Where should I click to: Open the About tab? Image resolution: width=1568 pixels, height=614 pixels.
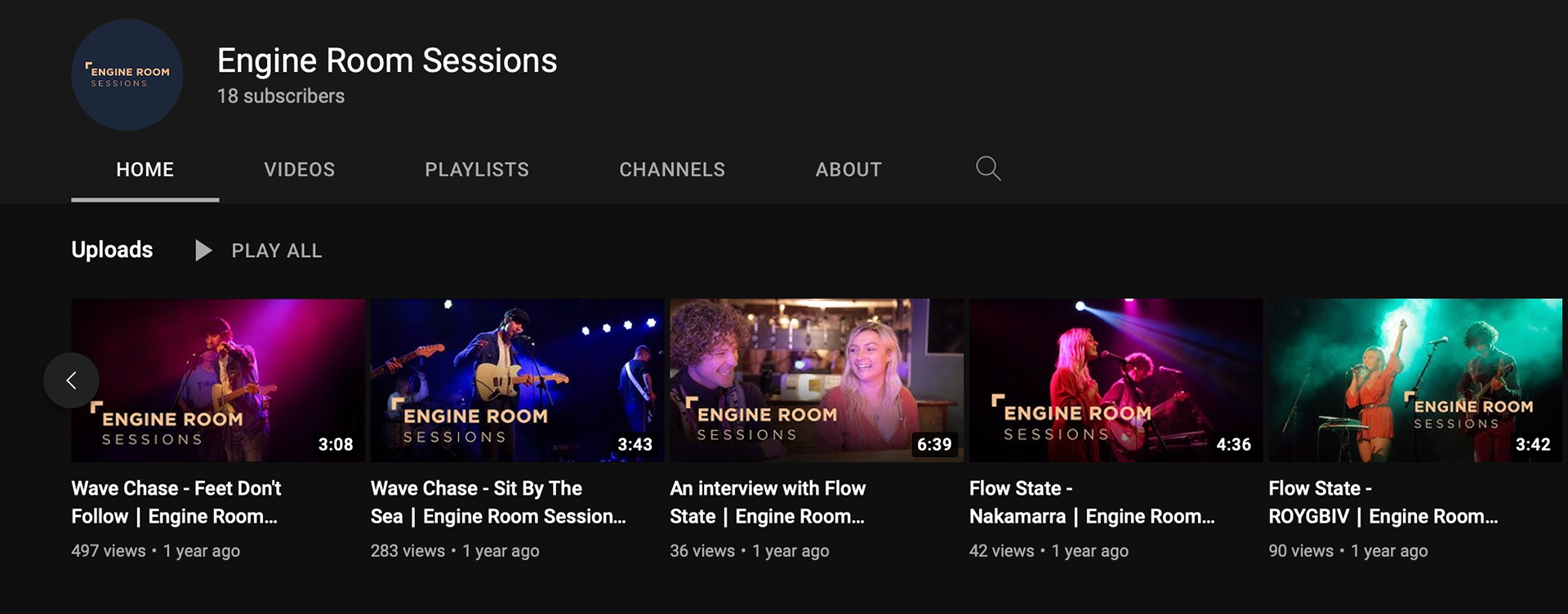(x=849, y=170)
